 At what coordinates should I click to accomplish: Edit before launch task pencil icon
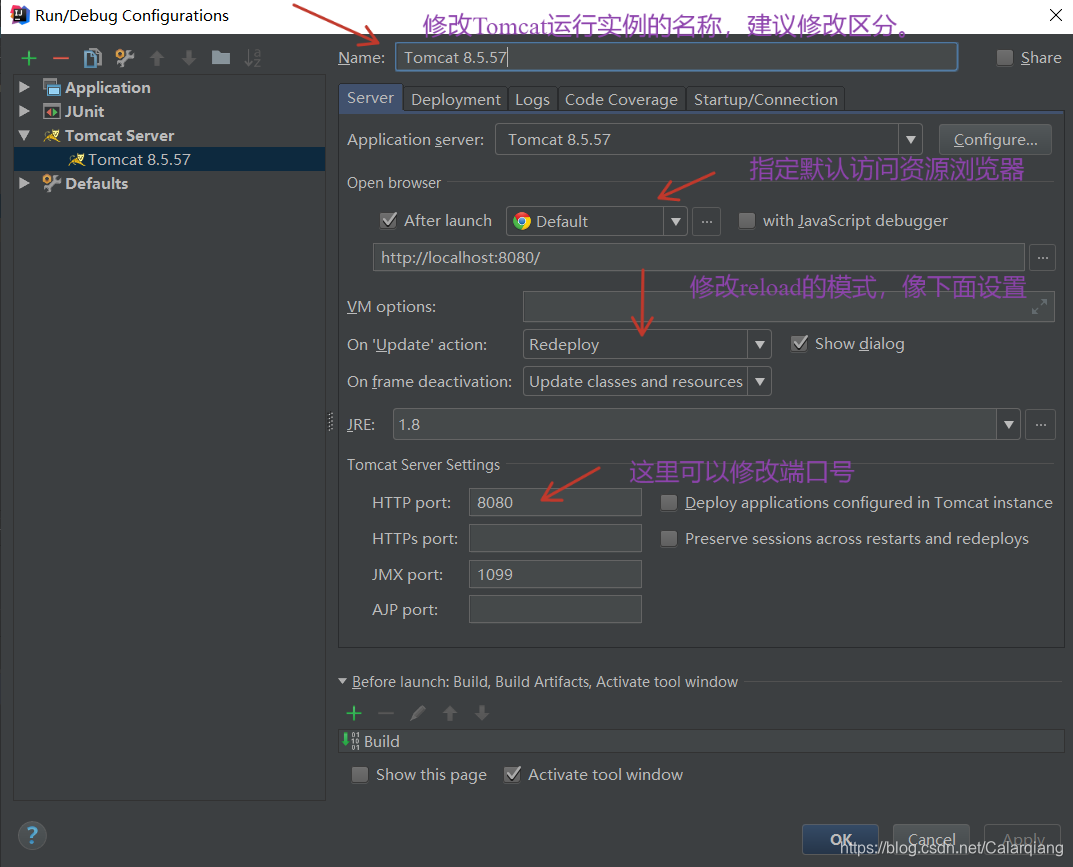tap(417, 713)
